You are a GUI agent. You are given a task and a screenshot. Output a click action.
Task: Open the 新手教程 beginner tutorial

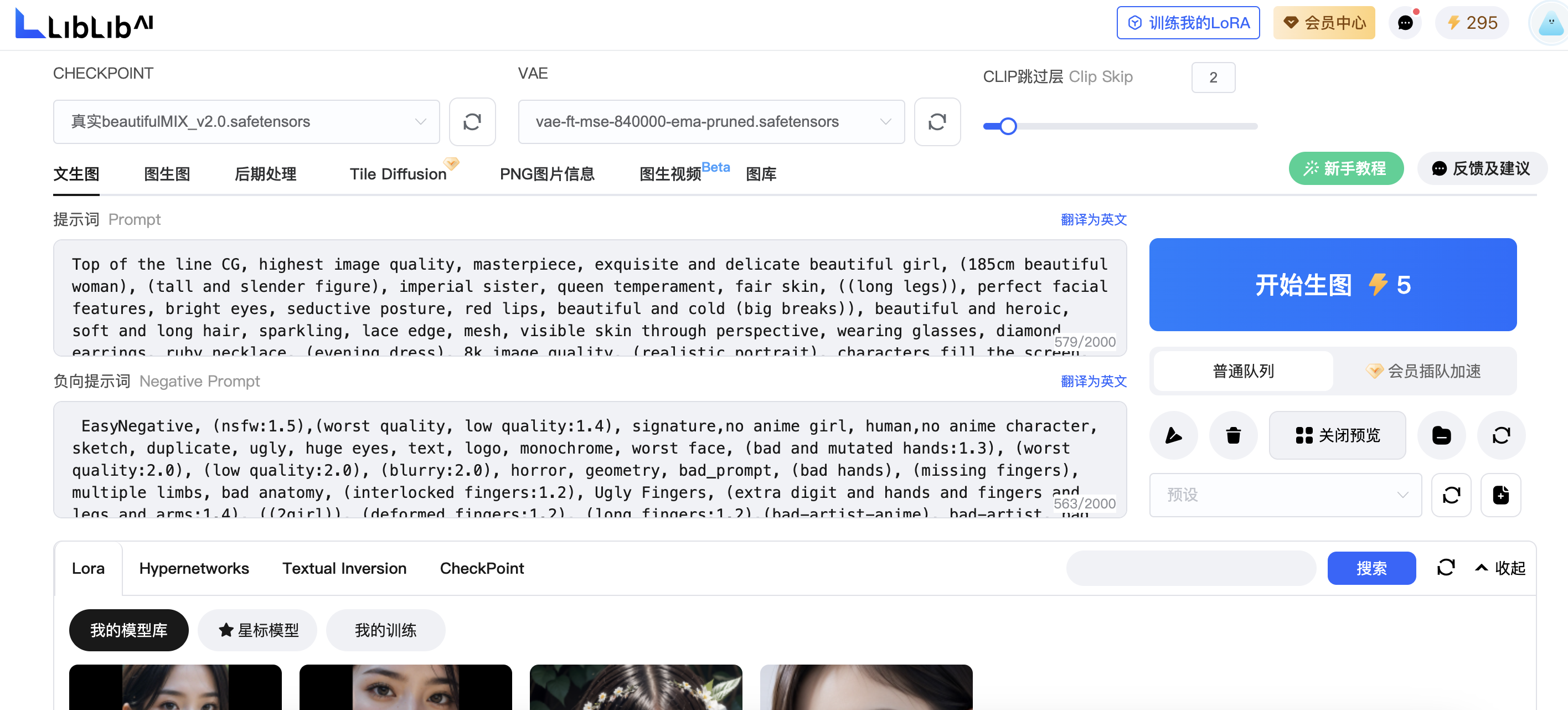1346,168
